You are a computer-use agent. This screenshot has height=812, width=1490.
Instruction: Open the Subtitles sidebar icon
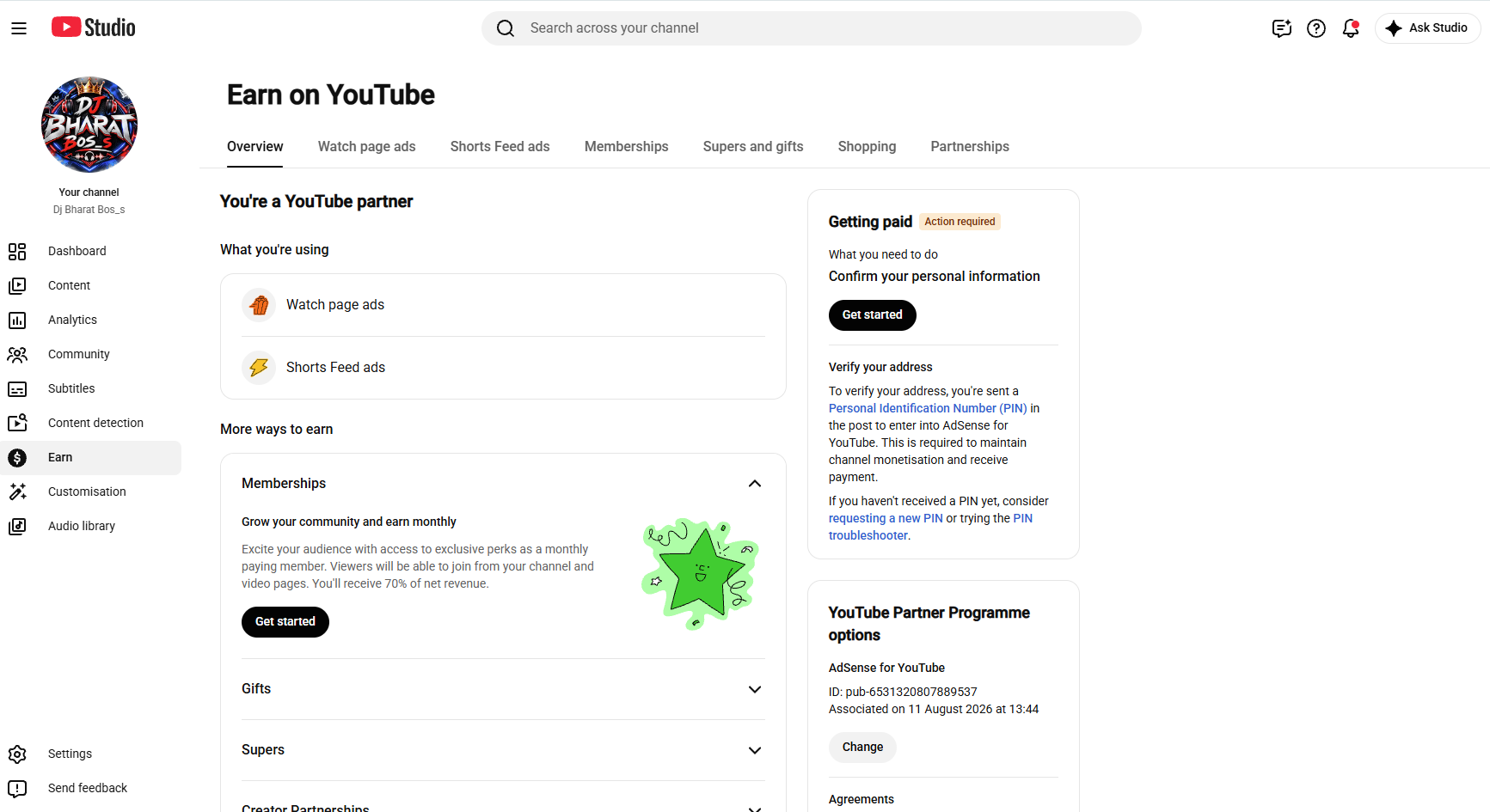pyautogui.click(x=17, y=388)
